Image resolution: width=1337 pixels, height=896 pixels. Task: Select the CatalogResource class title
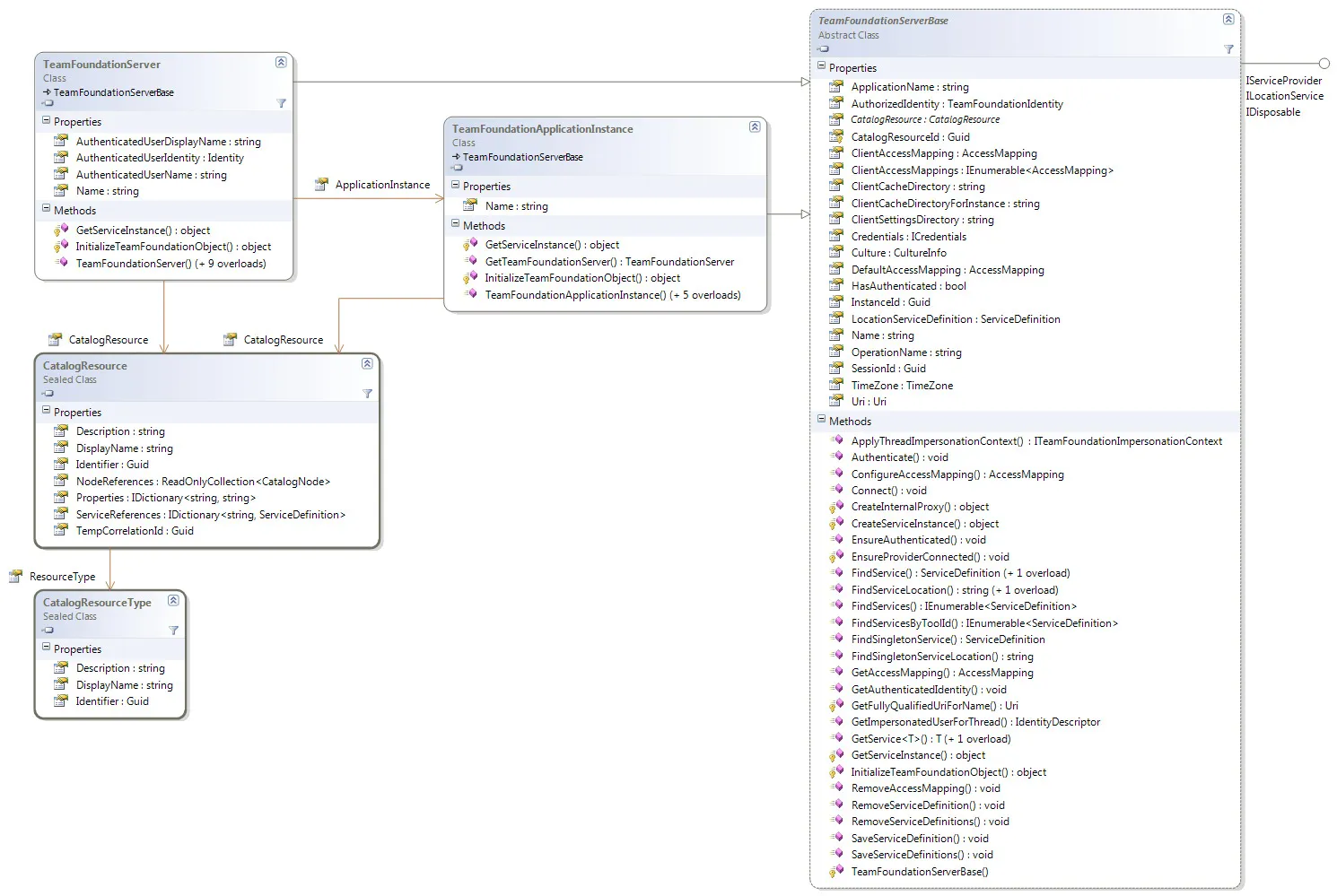85,366
